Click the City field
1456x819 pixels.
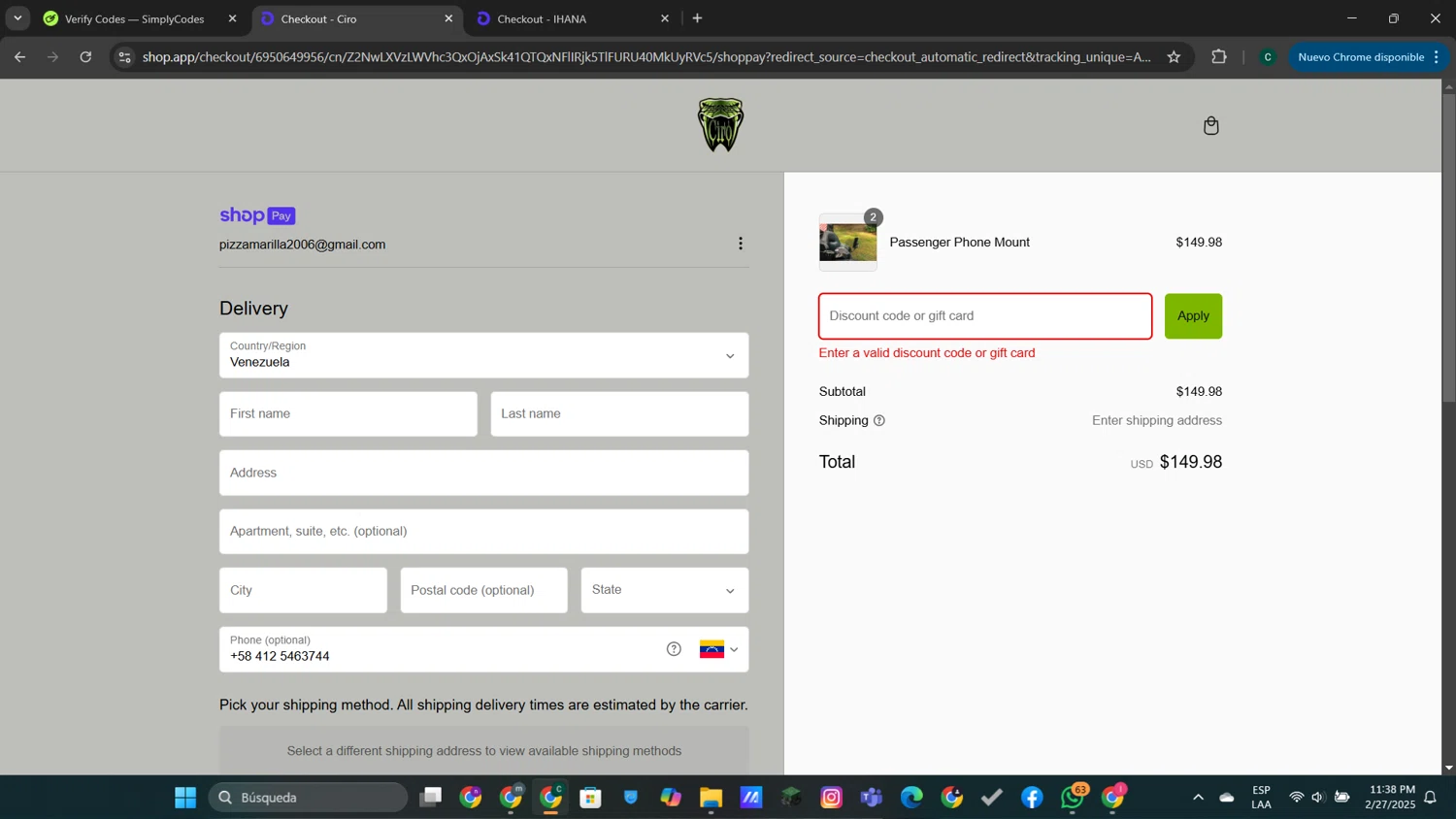click(303, 590)
